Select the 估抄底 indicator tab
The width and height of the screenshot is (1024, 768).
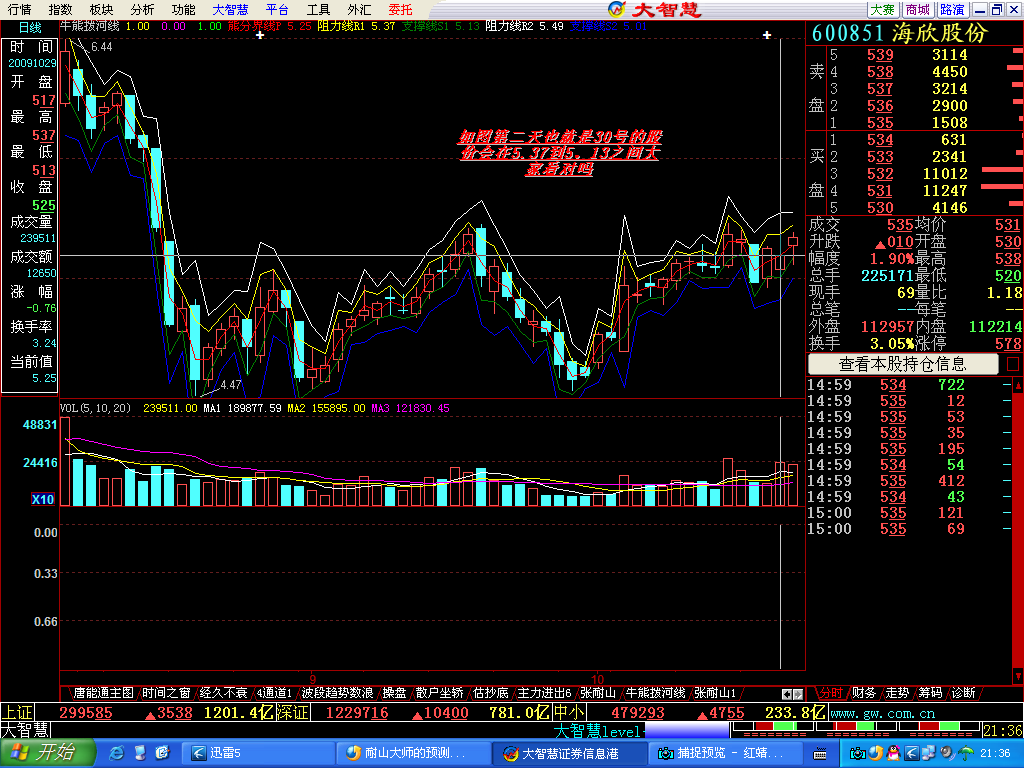(490, 693)
